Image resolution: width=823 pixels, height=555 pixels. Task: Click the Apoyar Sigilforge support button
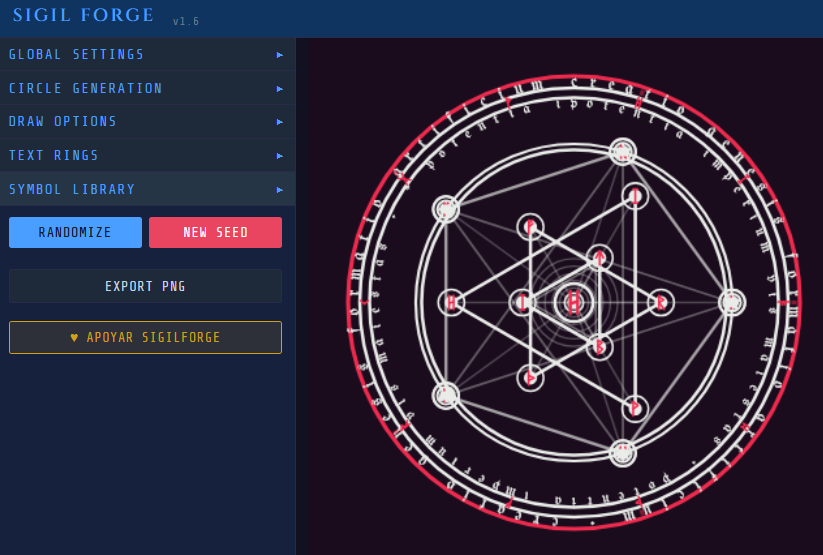pyautogui.click(x=145, y=338)
